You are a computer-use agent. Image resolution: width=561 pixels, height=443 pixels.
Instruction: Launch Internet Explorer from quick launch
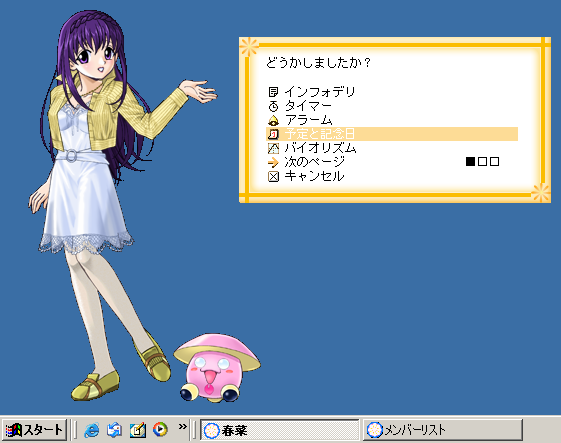92,429
